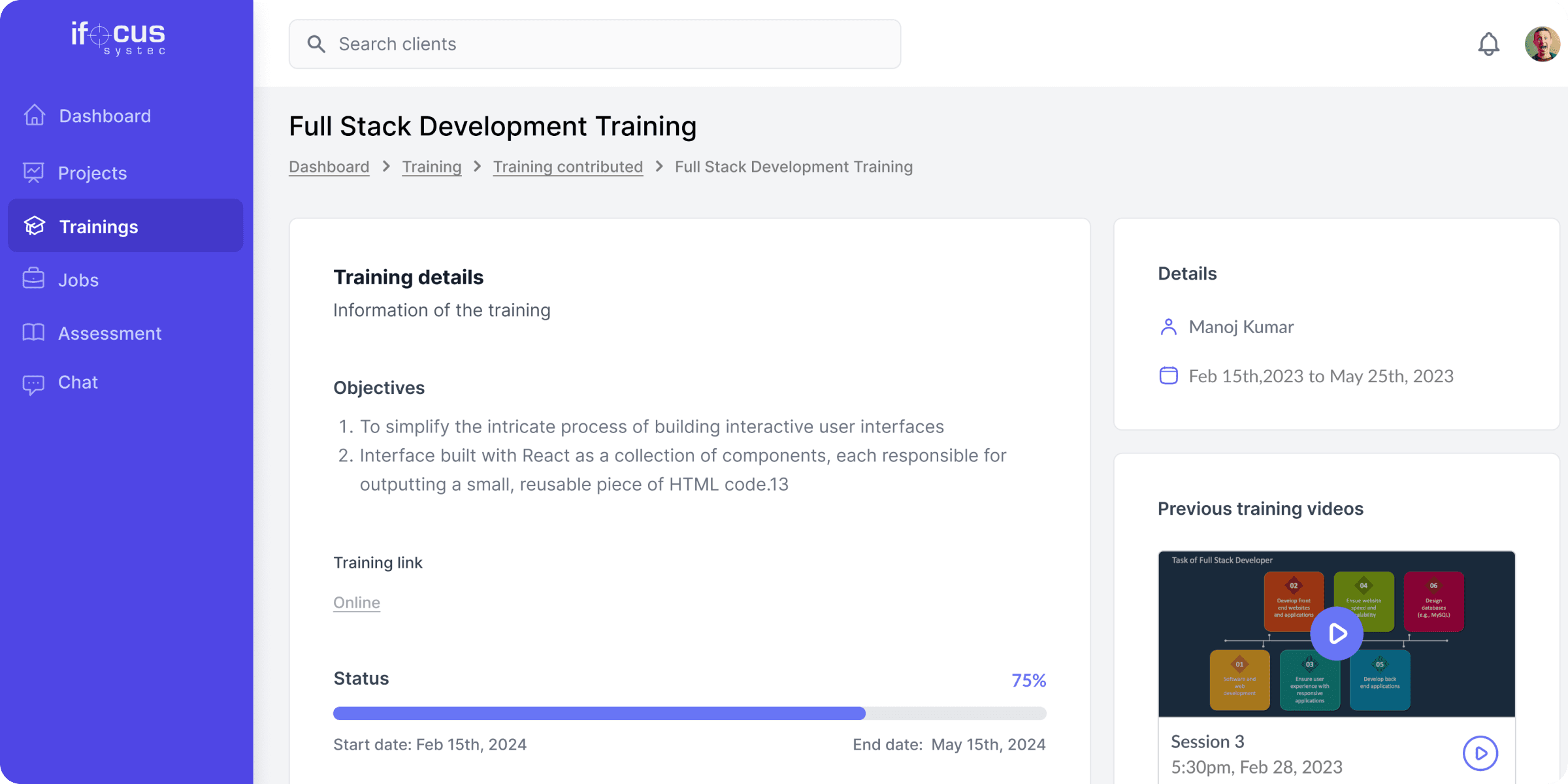The width and height of the screenshot is (1568, 784).
Task: Select Trainings in the sidebar
Action: tap(125, 226)
